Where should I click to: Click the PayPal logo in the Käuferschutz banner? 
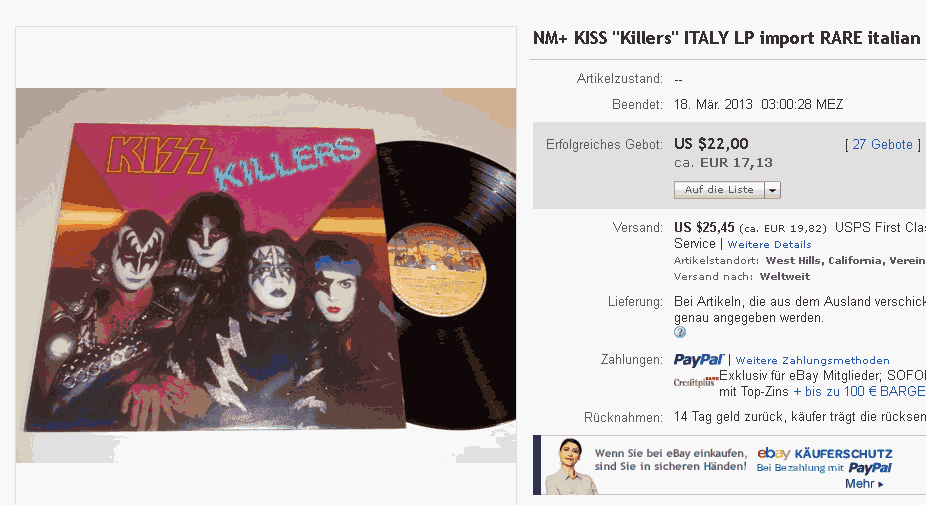(x=870, y=468)
